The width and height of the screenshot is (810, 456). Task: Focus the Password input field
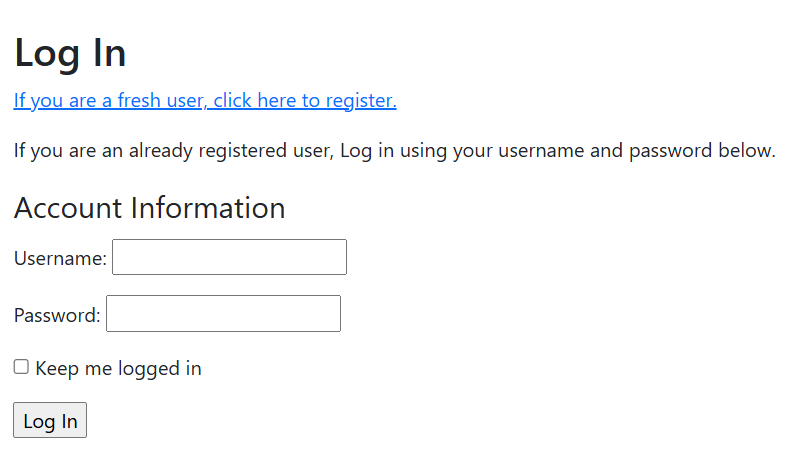pyautogui.click(x=223, y=313)
